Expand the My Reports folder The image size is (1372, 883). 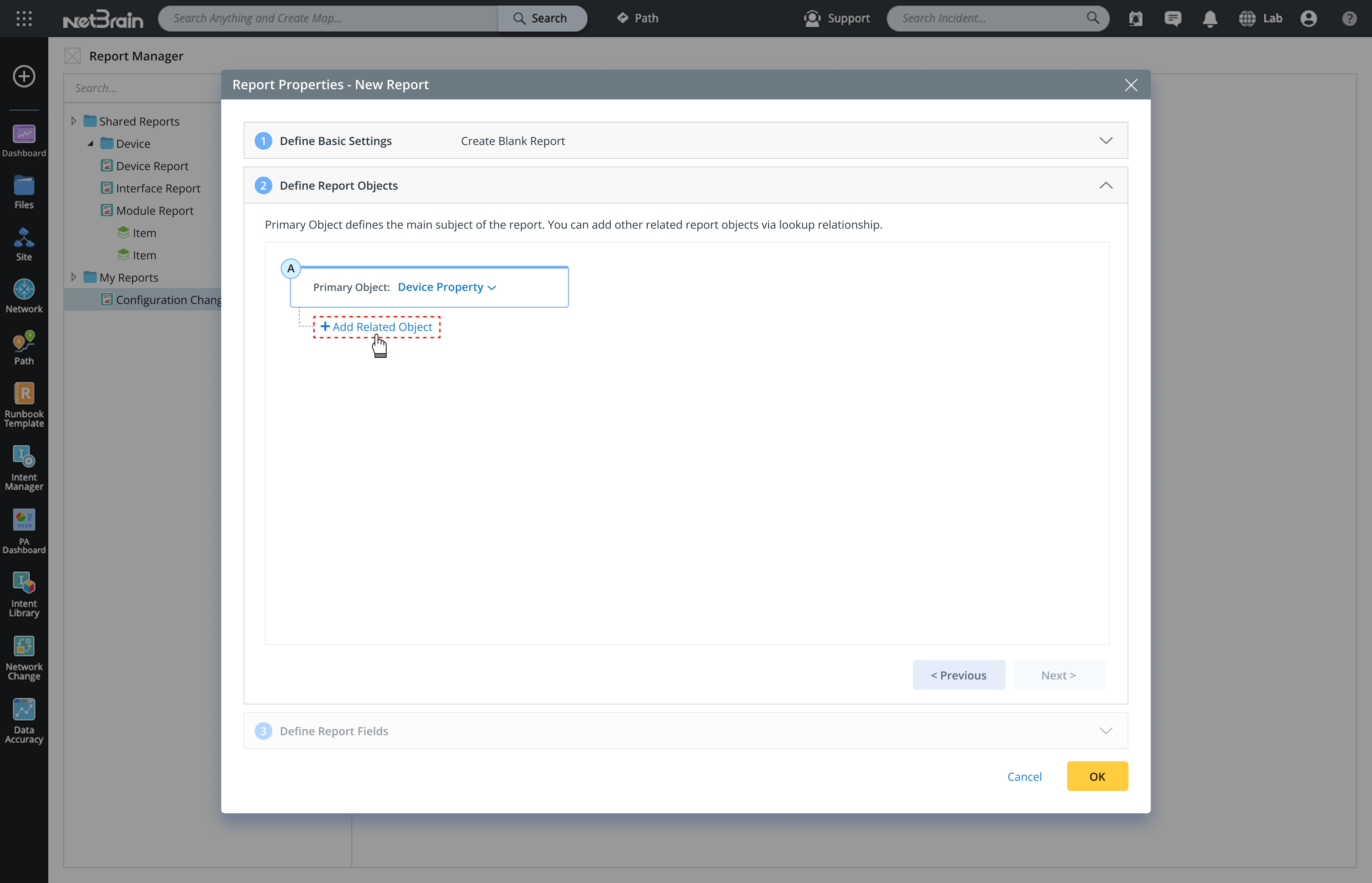(x=73, y=277)
